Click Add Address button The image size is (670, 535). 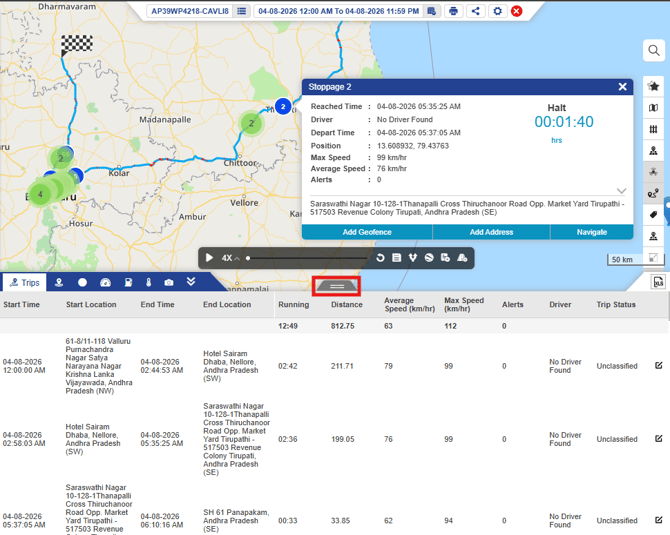pos(491,232)
